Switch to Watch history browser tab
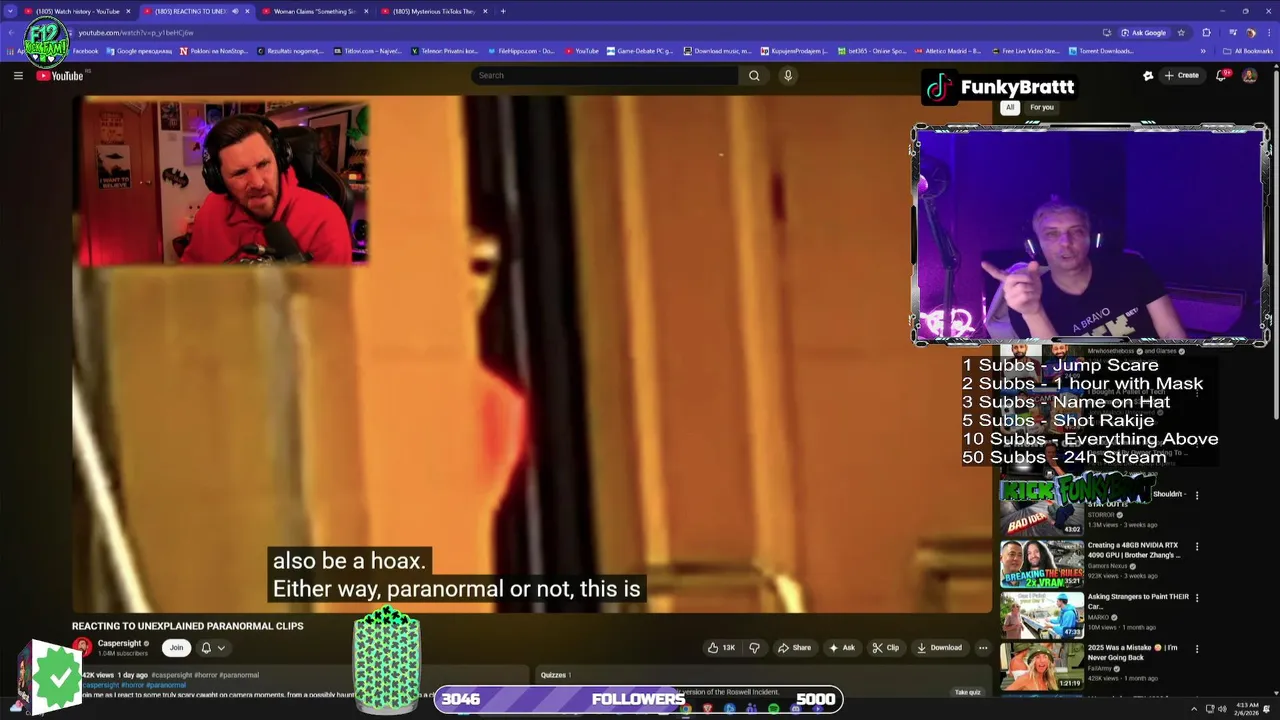Screen dimensions: 1280x720 (77, 11)
